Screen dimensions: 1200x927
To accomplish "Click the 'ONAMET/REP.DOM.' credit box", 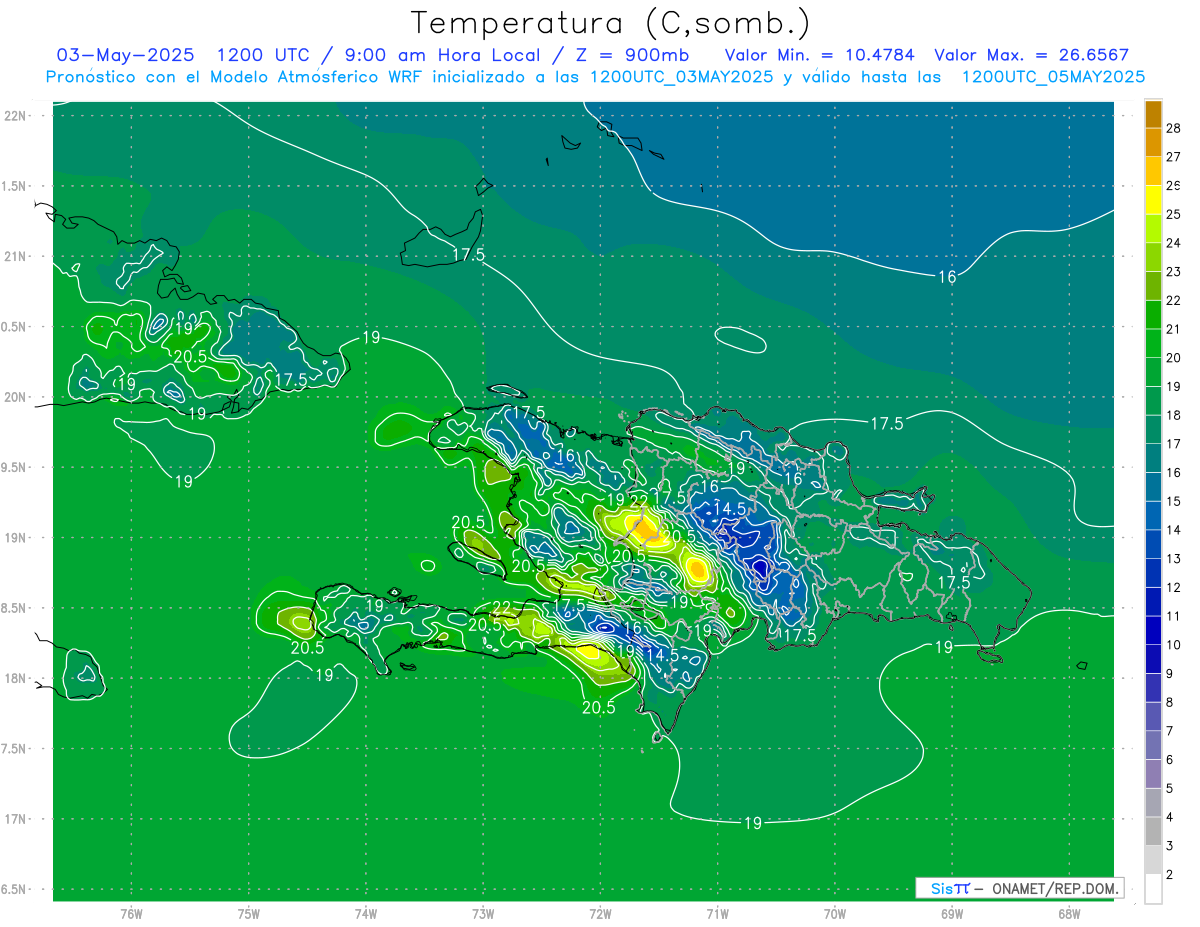I will (1019, 888).
